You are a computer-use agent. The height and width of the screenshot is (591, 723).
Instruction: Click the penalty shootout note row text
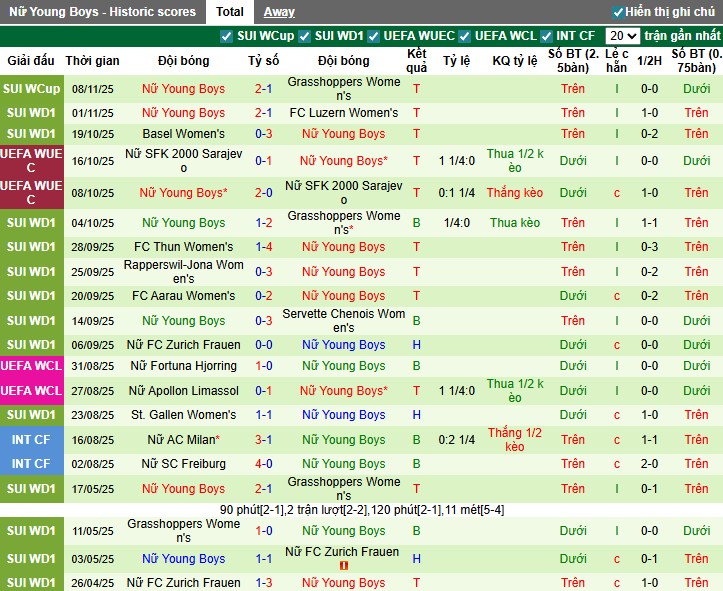(362, 510)
